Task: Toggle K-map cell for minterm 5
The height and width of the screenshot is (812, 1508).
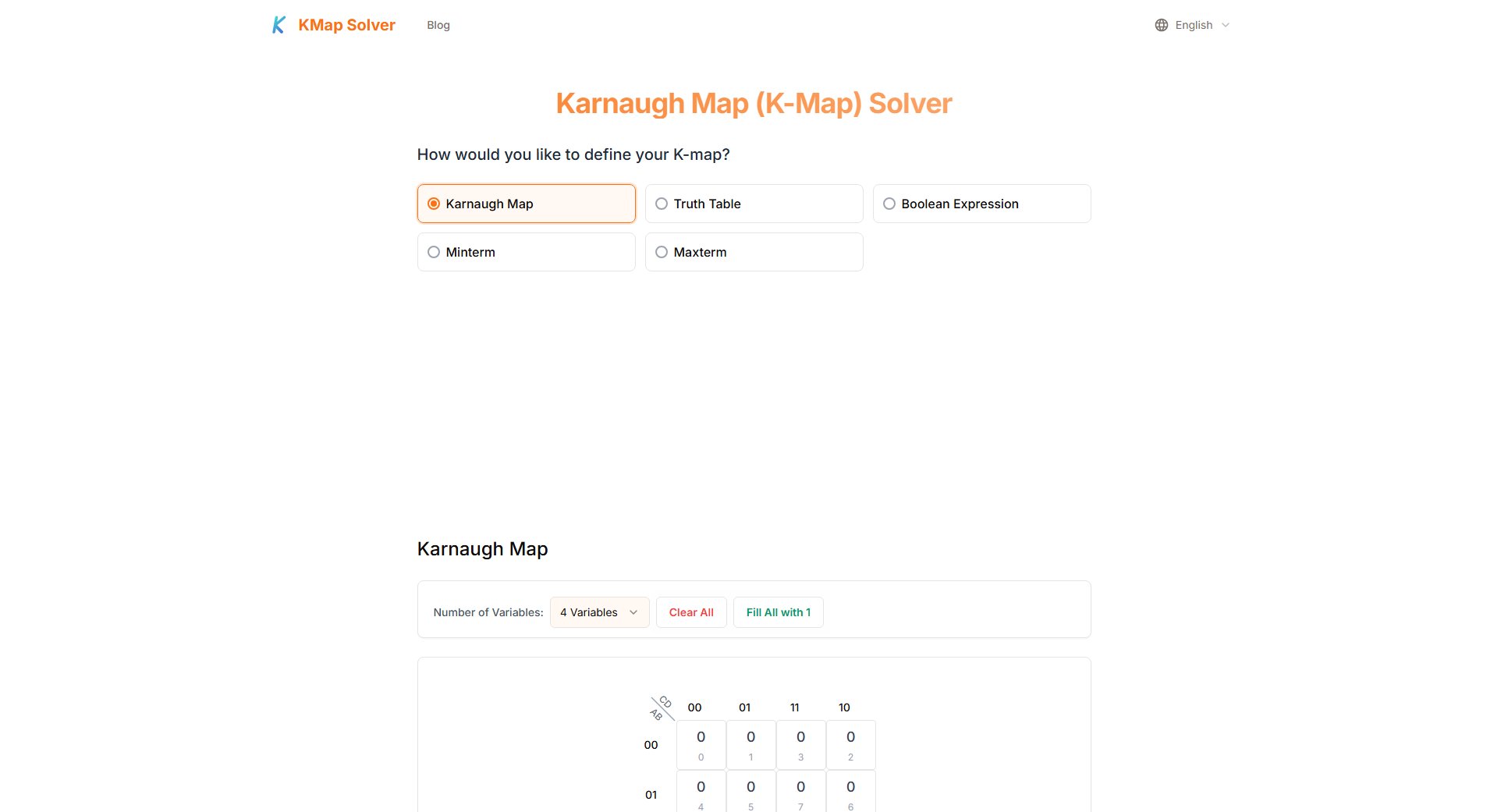Action: 750,792
